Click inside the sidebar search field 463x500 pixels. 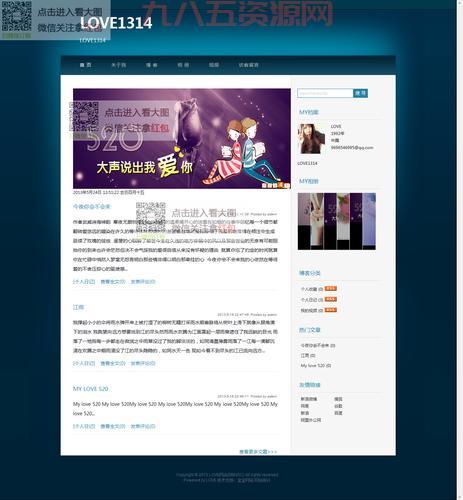(325, 93)
